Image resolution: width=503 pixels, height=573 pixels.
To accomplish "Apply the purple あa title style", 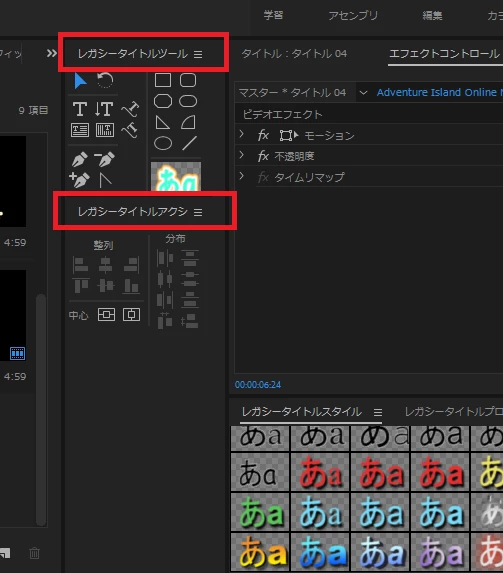I will click(x=440, y=552).
